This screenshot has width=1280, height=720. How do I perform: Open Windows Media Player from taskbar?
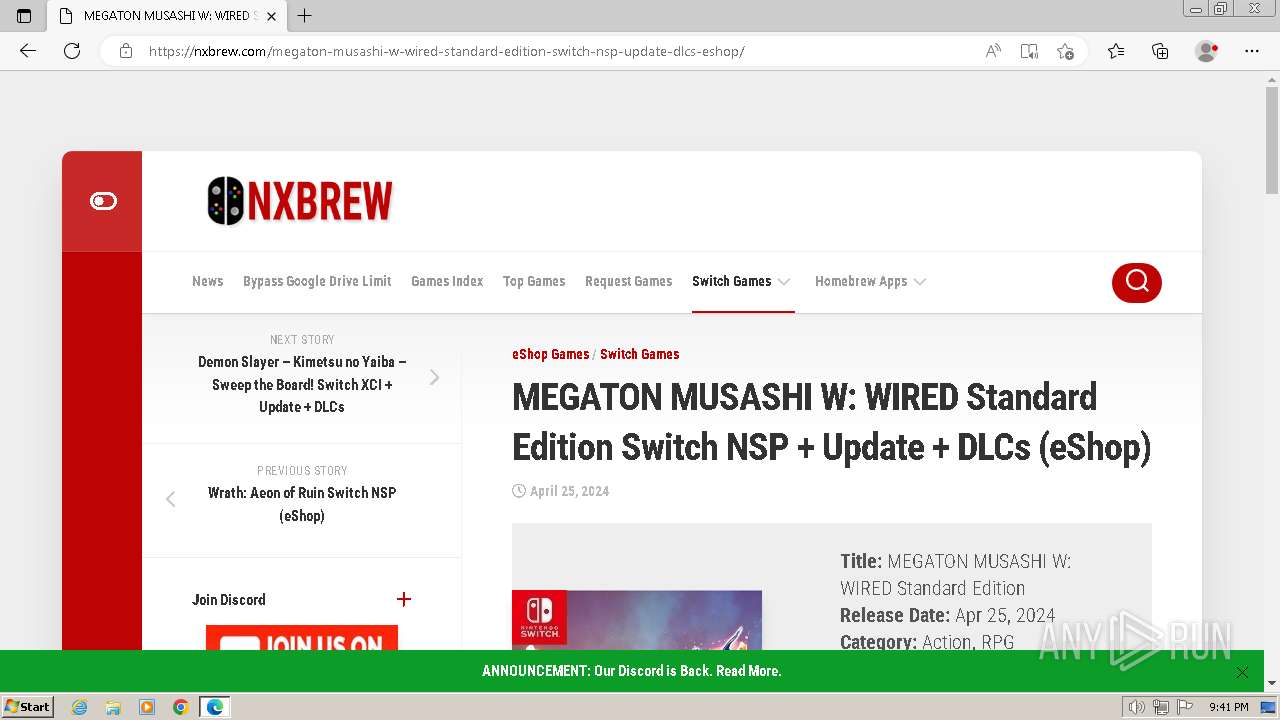147,707
